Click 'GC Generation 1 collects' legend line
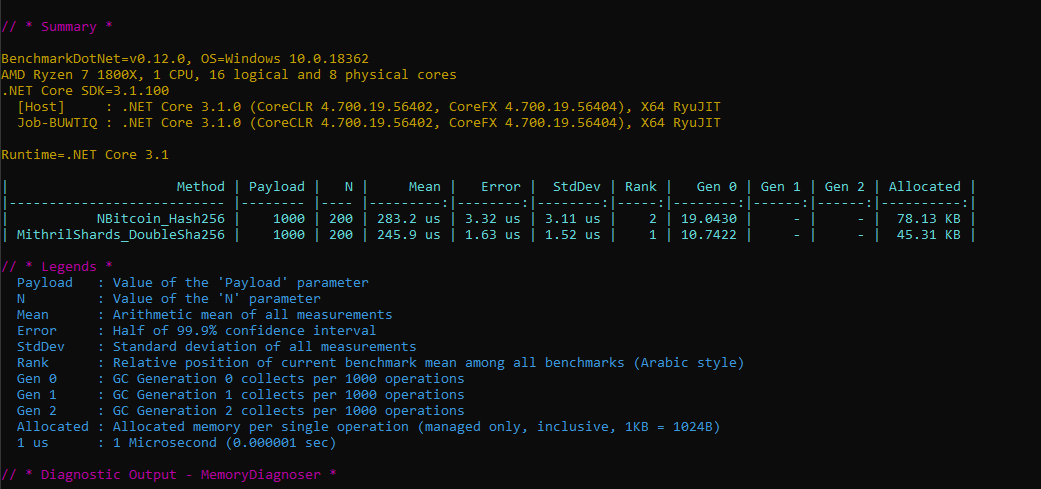 click(288, 395)
